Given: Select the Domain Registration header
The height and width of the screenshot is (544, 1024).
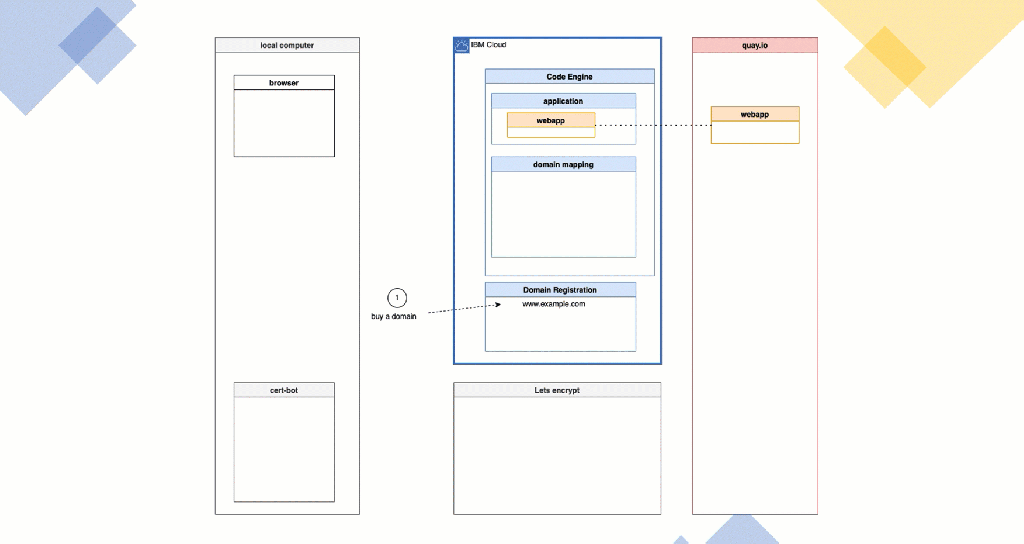Looking at the screenshot, I should pos(560,290).
